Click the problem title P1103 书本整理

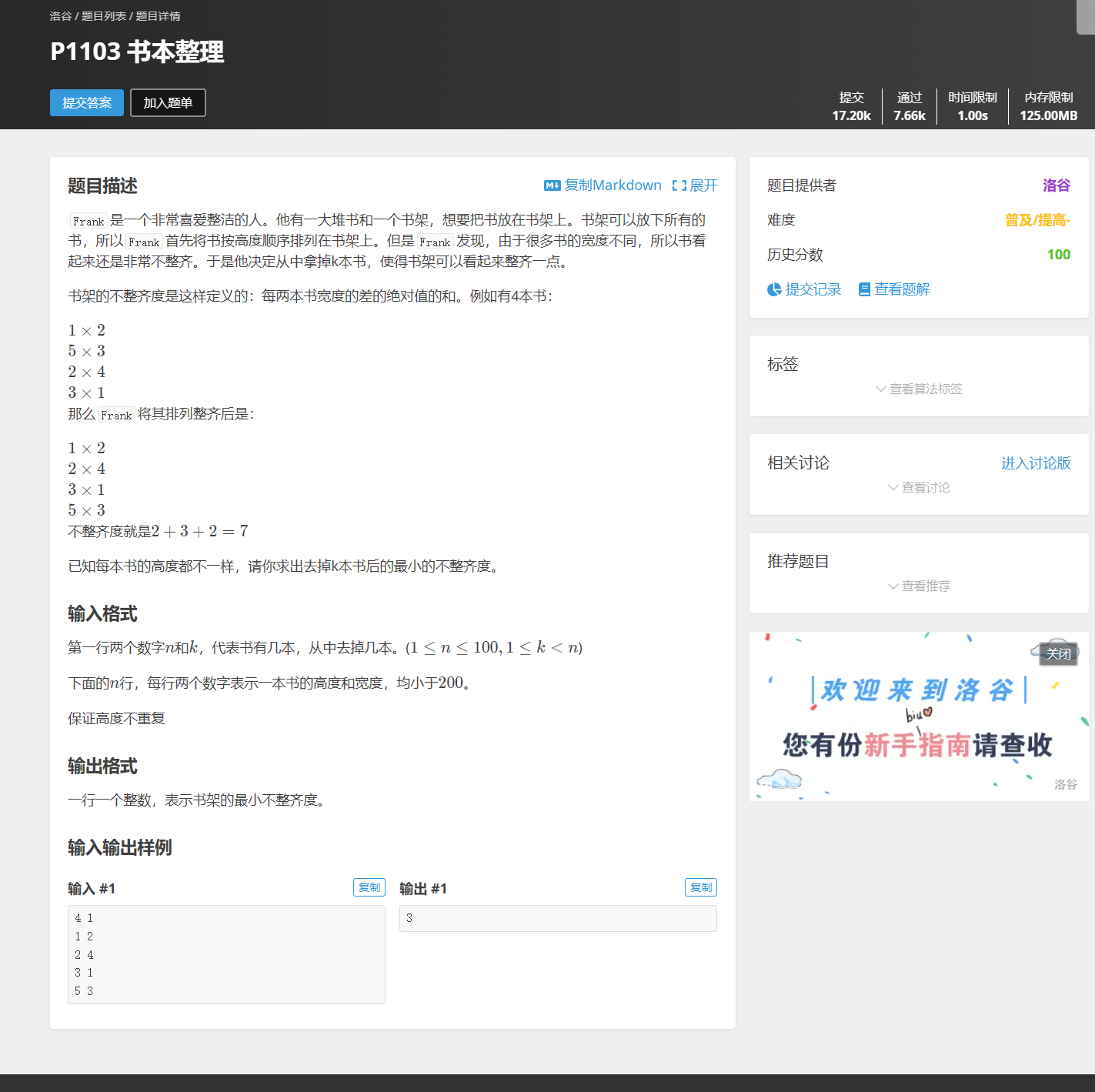pyautogui.click(x=137, y=52)
